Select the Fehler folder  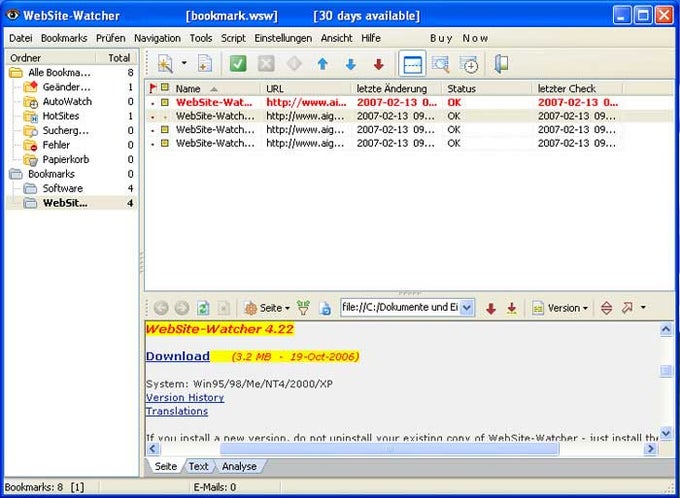tap(56, 145)
